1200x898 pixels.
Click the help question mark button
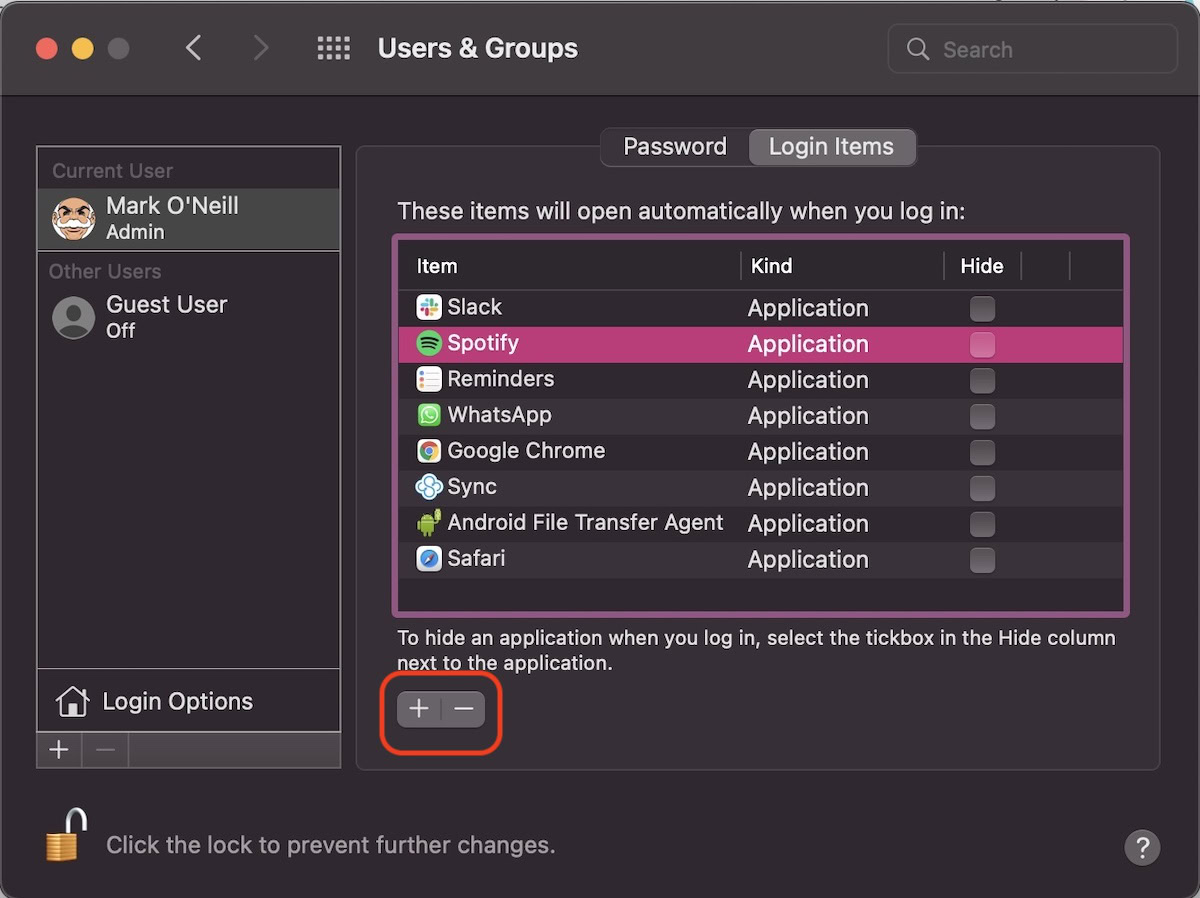(x=1142, y=847)
